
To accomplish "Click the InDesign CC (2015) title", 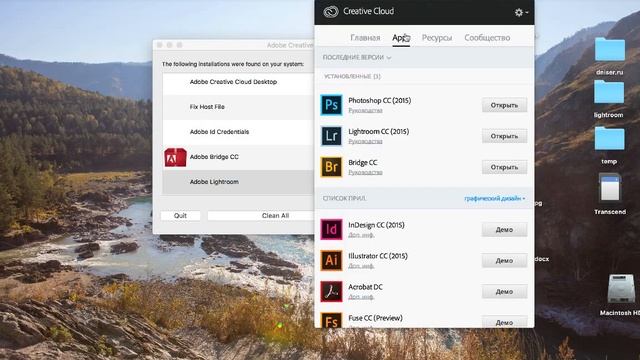I will pos(376,225).
